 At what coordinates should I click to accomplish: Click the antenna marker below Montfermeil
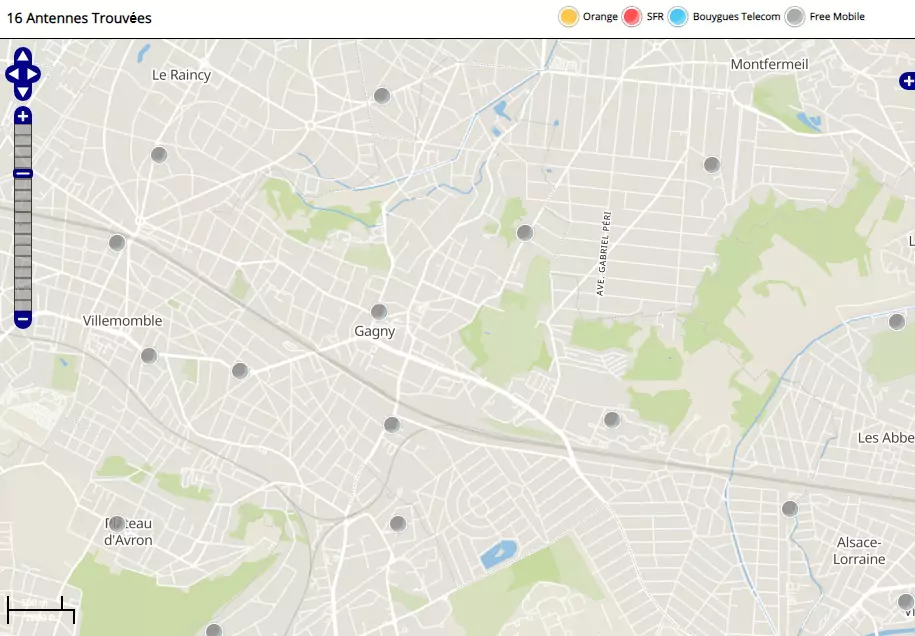(x=712, y=165)
